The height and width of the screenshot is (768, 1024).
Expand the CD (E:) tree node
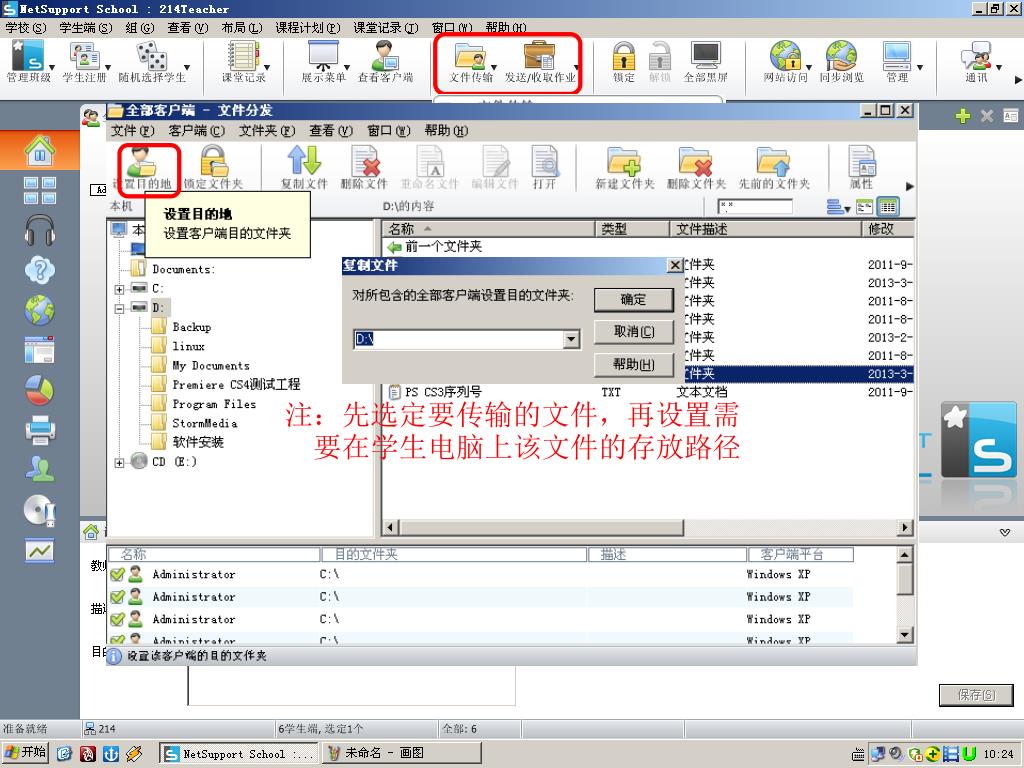pos(120,462)
